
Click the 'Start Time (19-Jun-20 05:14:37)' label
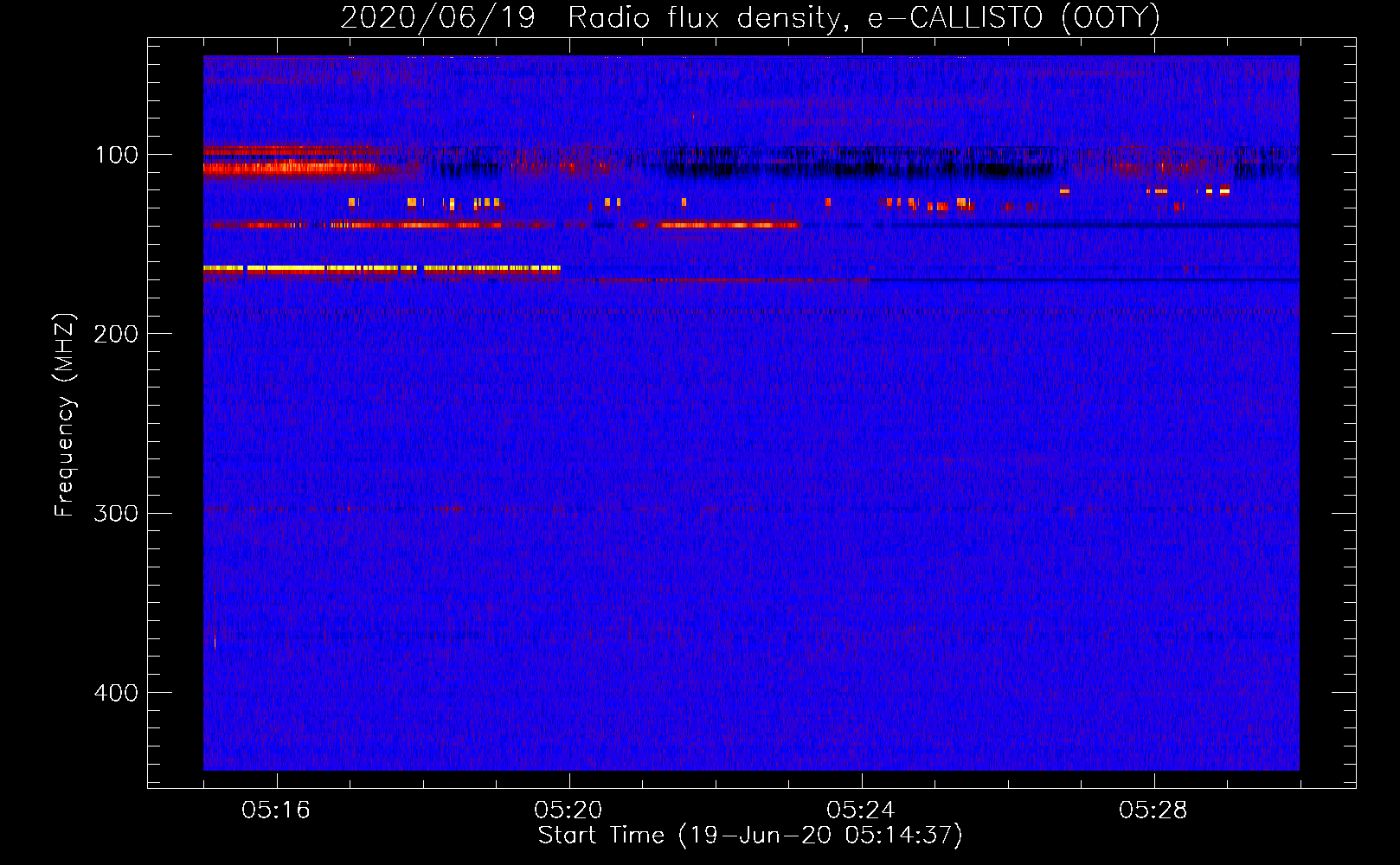(750, 836)
